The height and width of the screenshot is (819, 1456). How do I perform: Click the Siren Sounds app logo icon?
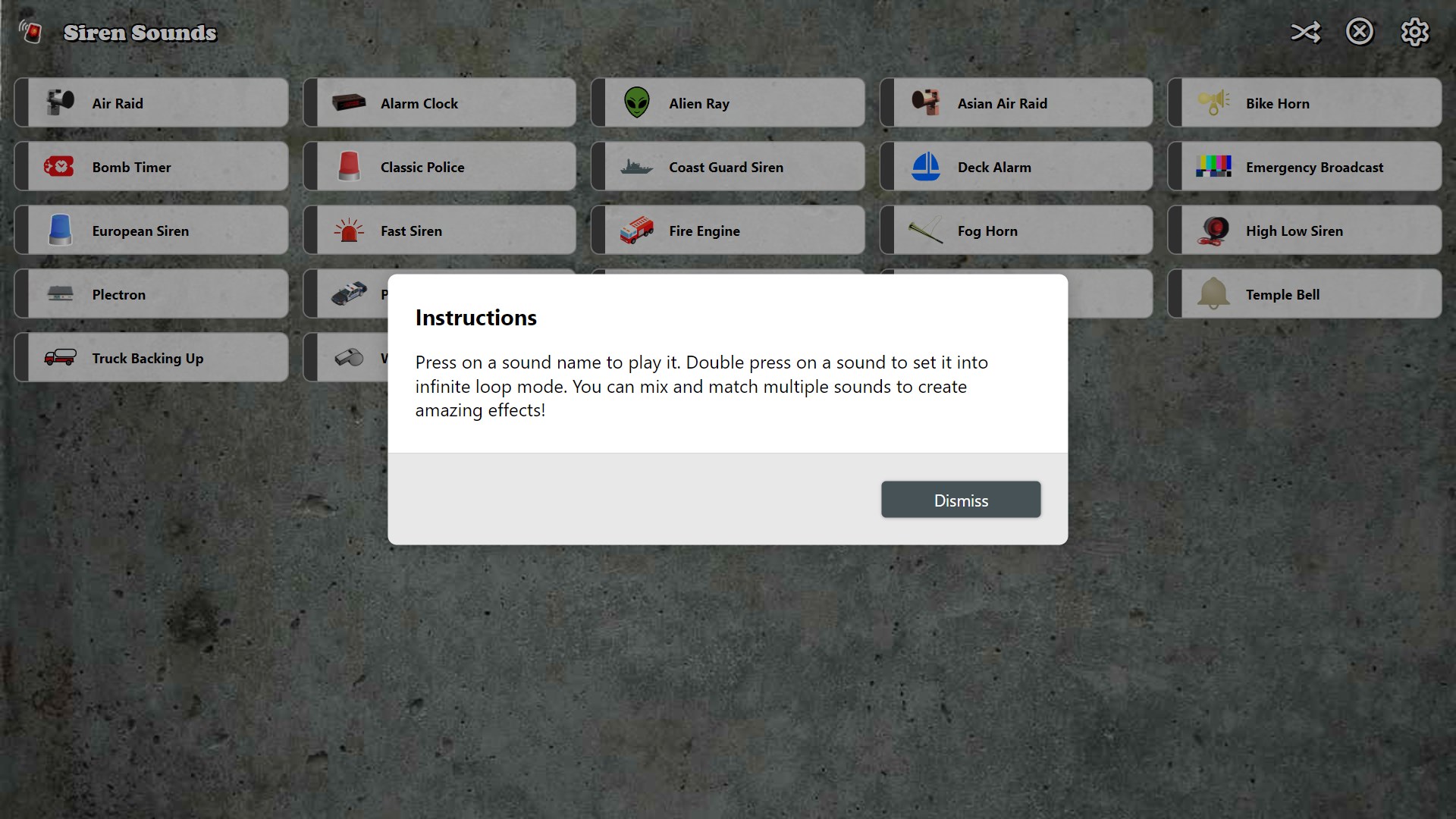(30, 32)
